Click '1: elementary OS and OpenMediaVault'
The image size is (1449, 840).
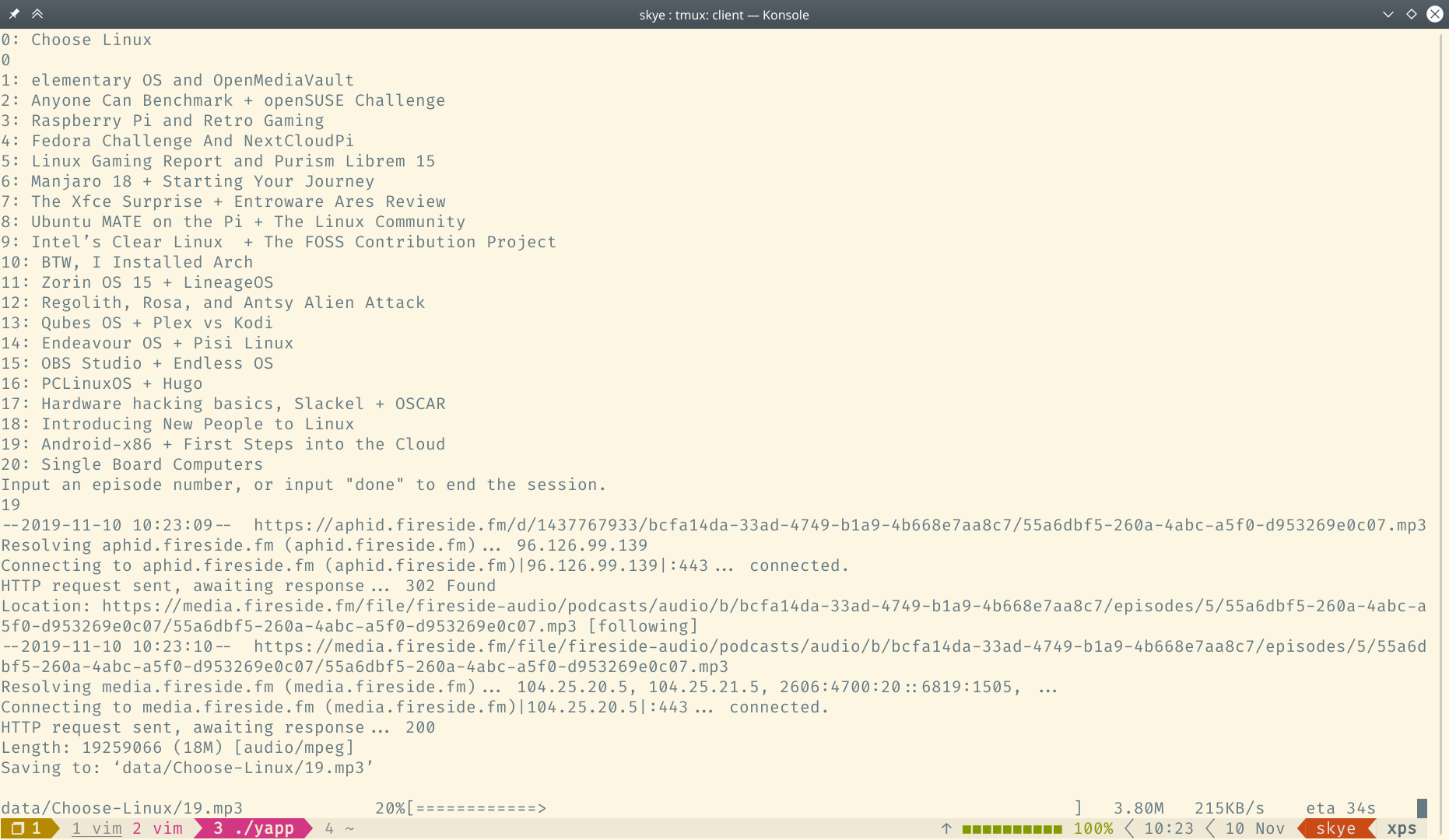pos(177,80)
